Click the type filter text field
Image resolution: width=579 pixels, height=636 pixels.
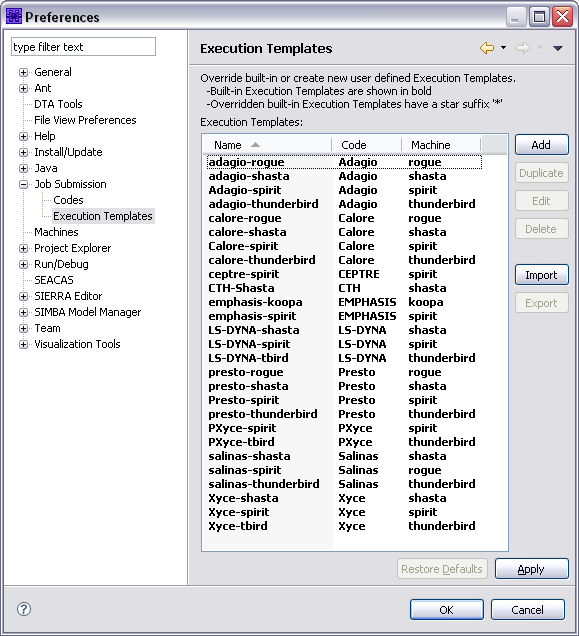pyautogui.click(x=84, y=47)
